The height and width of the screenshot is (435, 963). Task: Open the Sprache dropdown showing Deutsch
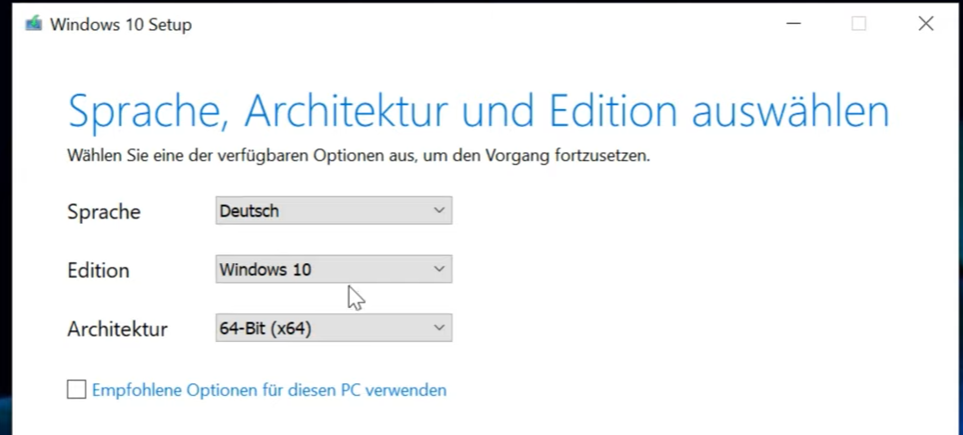coord(333,210)
